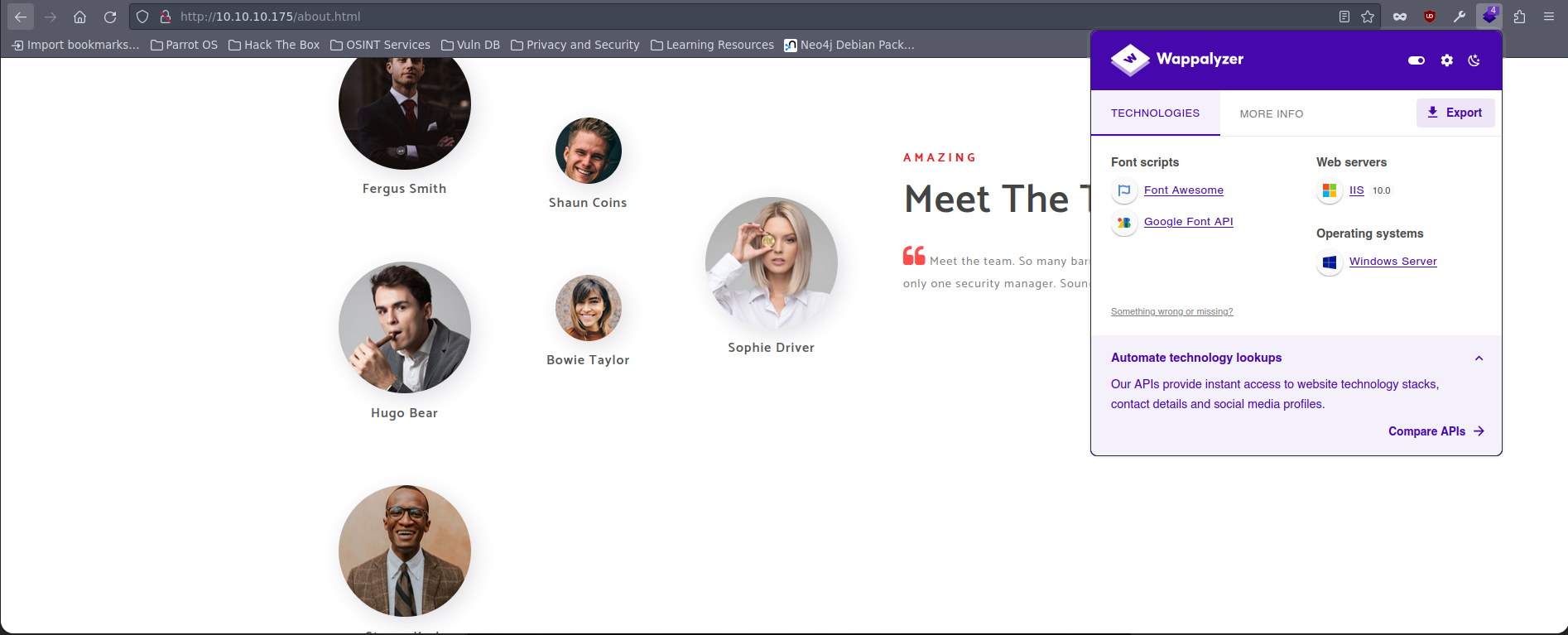This screenshot has width=1568, height=635.
Task: Toggle reader view in address bar
Action: [x=1344, y=17]
